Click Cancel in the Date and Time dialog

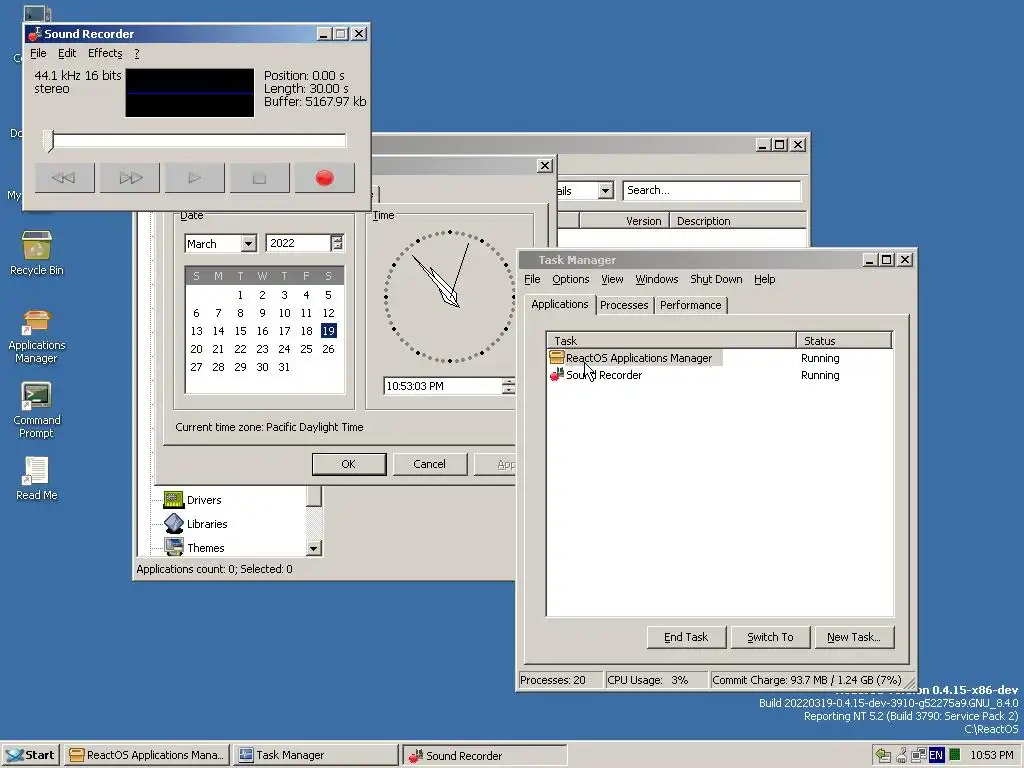tap(429, 464)
